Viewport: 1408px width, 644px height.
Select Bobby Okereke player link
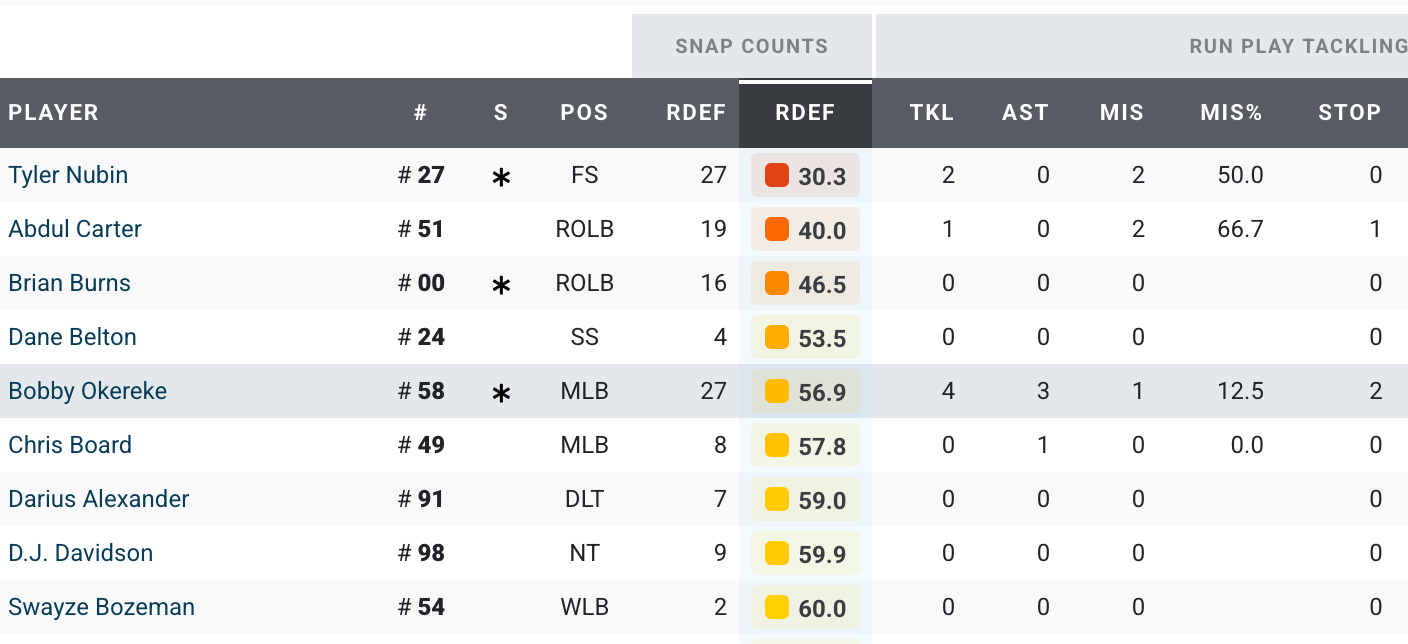click(87, 391)
